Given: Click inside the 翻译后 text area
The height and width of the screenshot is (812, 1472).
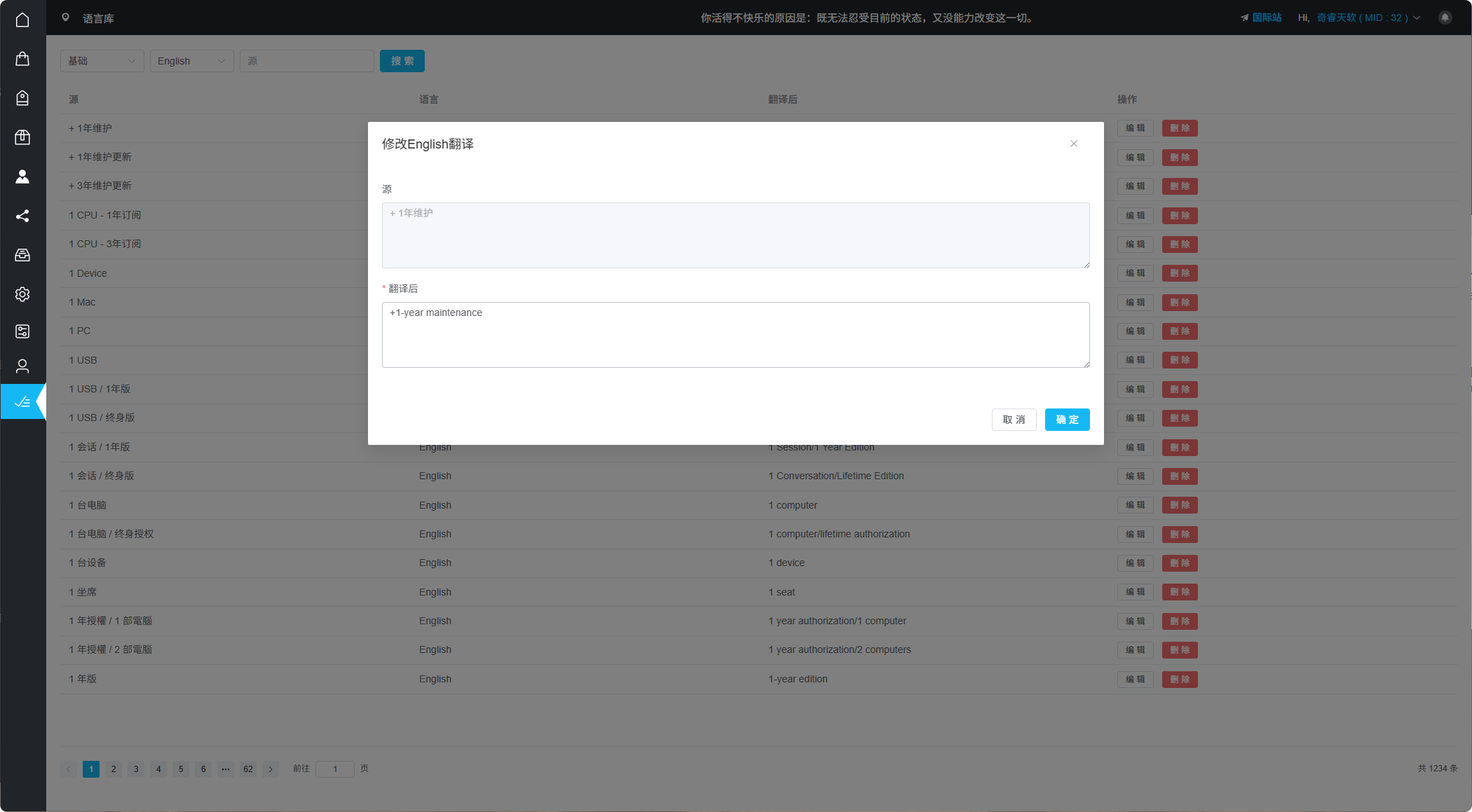Looking at the screenshot, I should click(735, 335).
